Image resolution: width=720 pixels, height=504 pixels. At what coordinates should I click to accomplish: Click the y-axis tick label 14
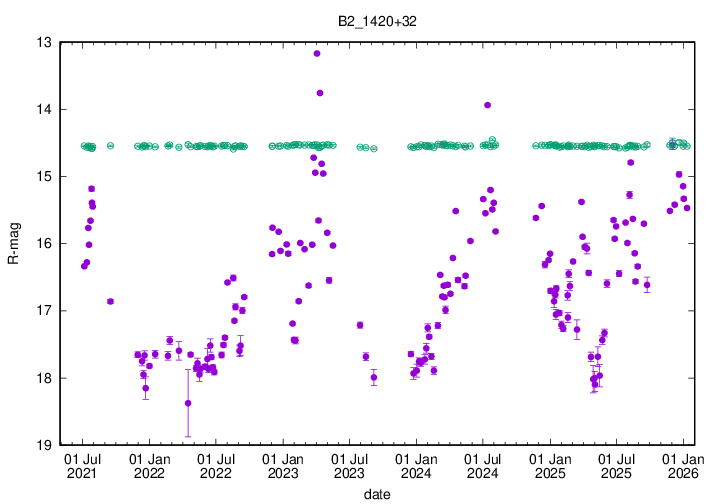[45, 109]
